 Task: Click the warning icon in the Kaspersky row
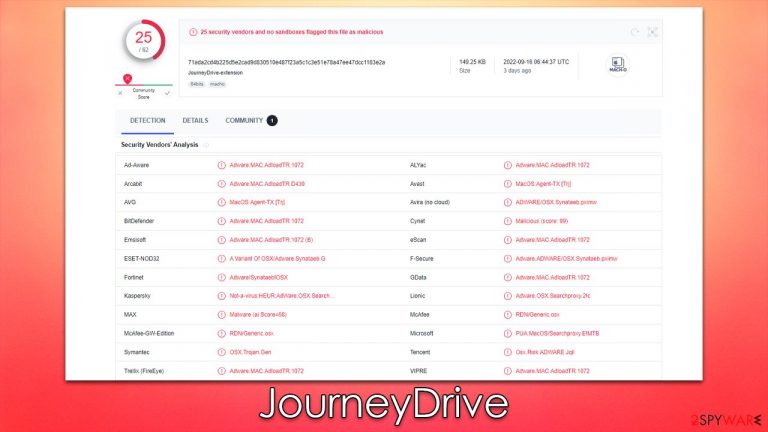click(x=221, y=296)
